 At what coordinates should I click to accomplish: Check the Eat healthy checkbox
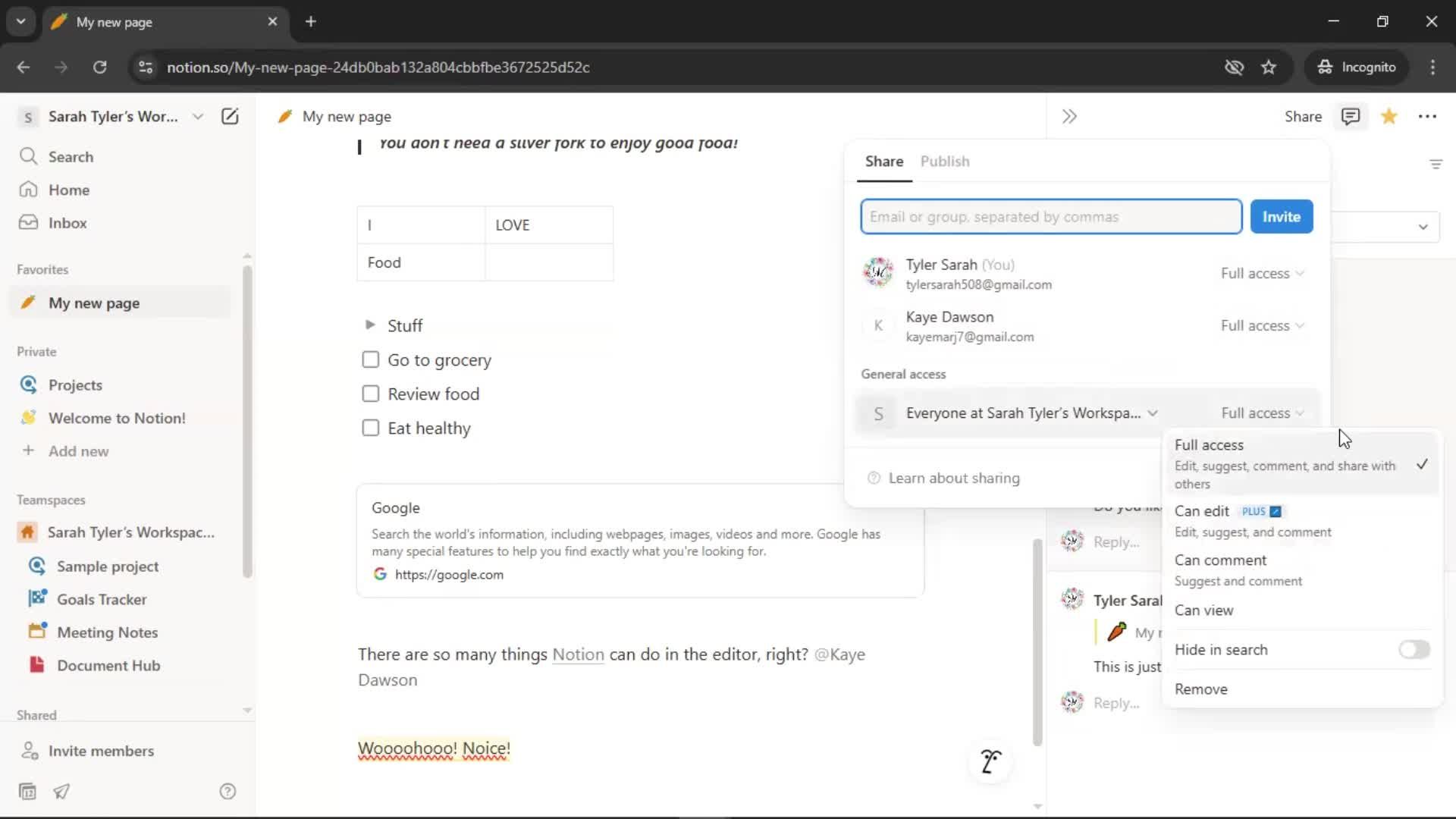point(370,428)
